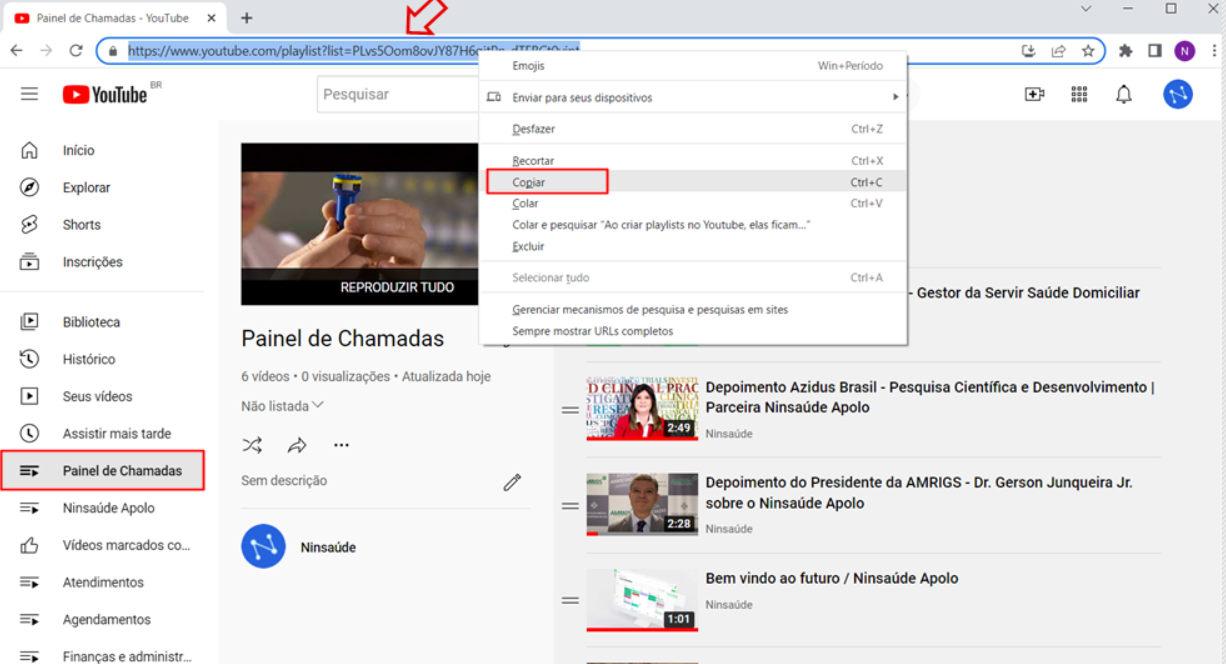Edit the playlist description with pencil icon

point(512,482)
